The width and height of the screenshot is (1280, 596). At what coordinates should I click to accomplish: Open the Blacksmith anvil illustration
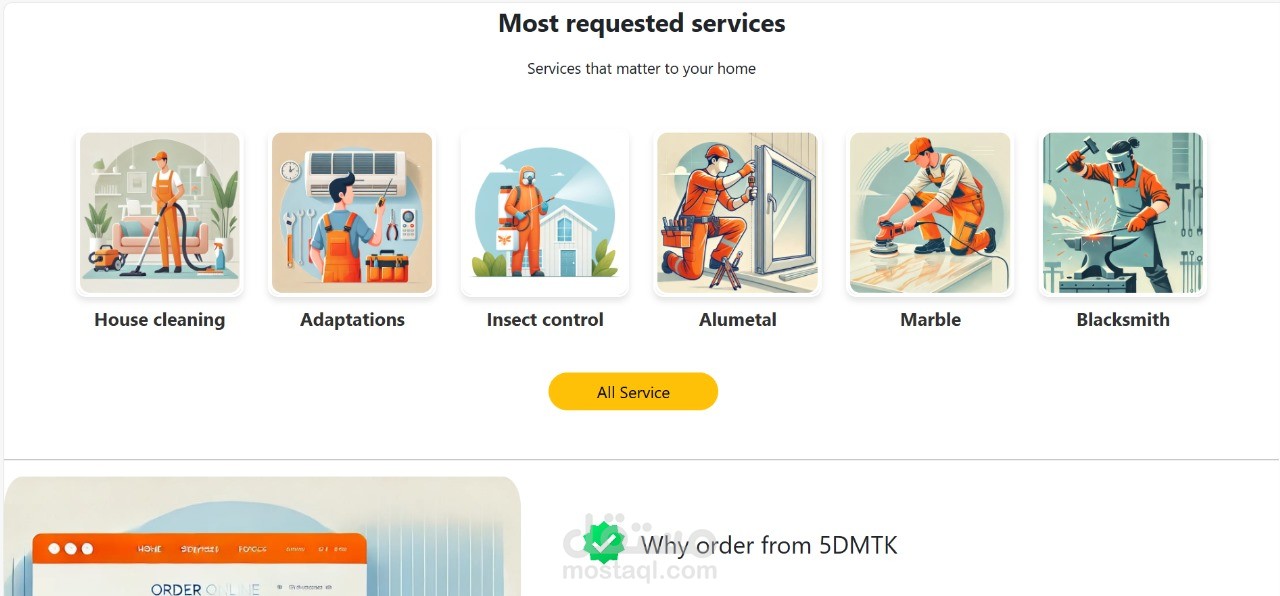point(1123,213)
